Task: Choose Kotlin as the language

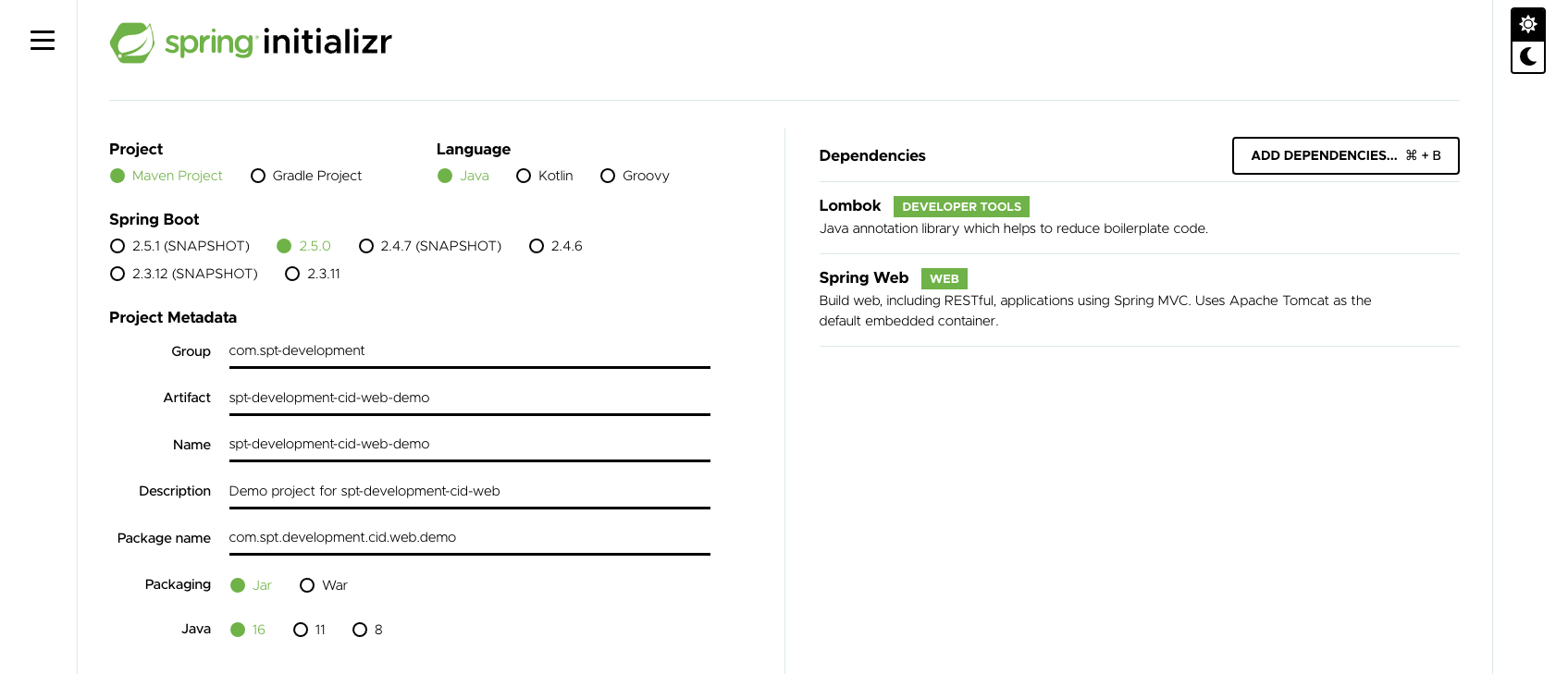Action: point(545,176)
